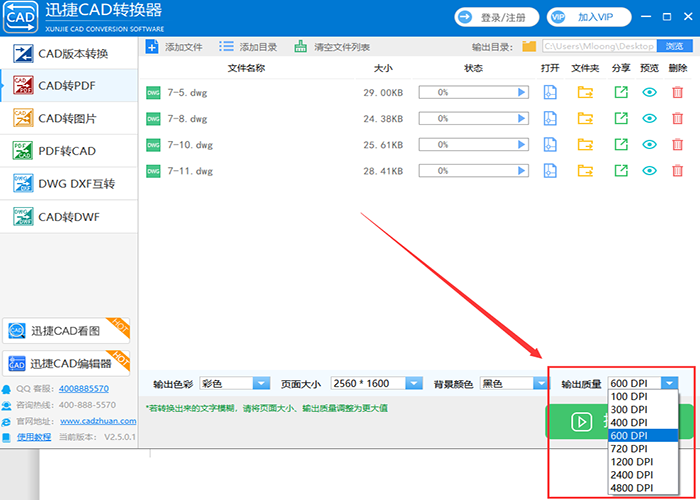Click the green start conversion play icon
The height and width of the screenshot is (500, 700).
click(x=581, y=421)
